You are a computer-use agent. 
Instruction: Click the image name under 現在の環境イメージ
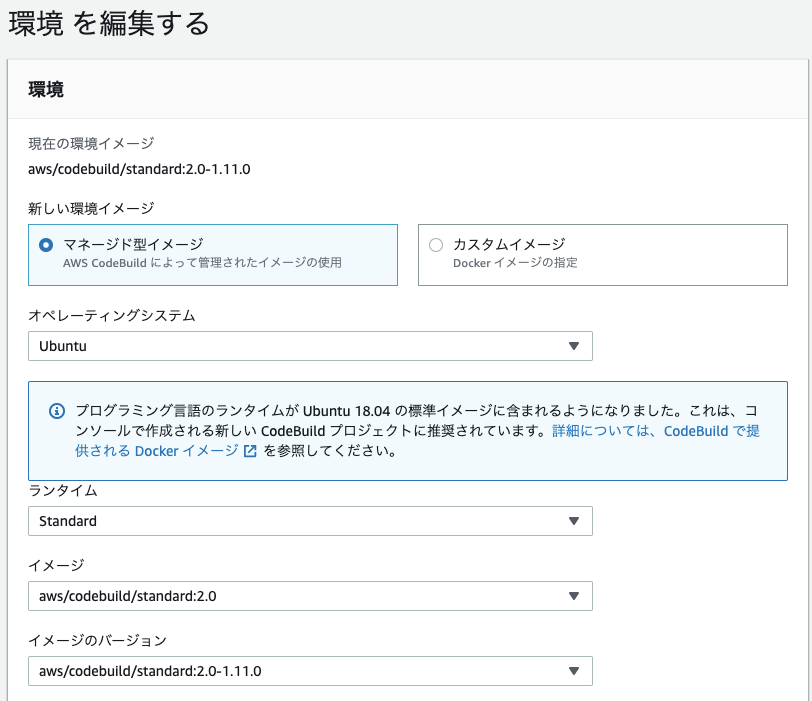click(139, 169)
